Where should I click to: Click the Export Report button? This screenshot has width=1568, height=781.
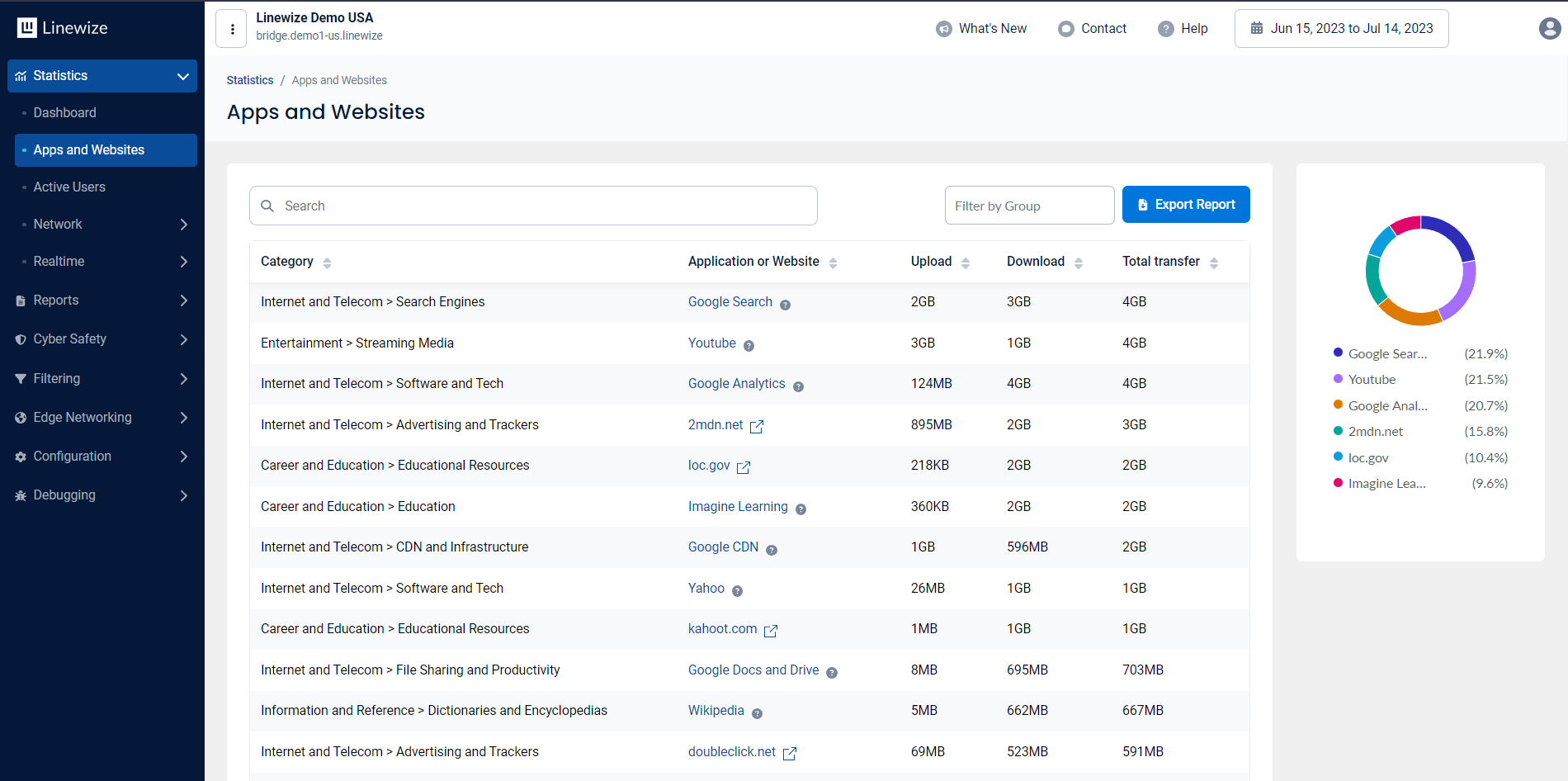[x=1185, y=205]
